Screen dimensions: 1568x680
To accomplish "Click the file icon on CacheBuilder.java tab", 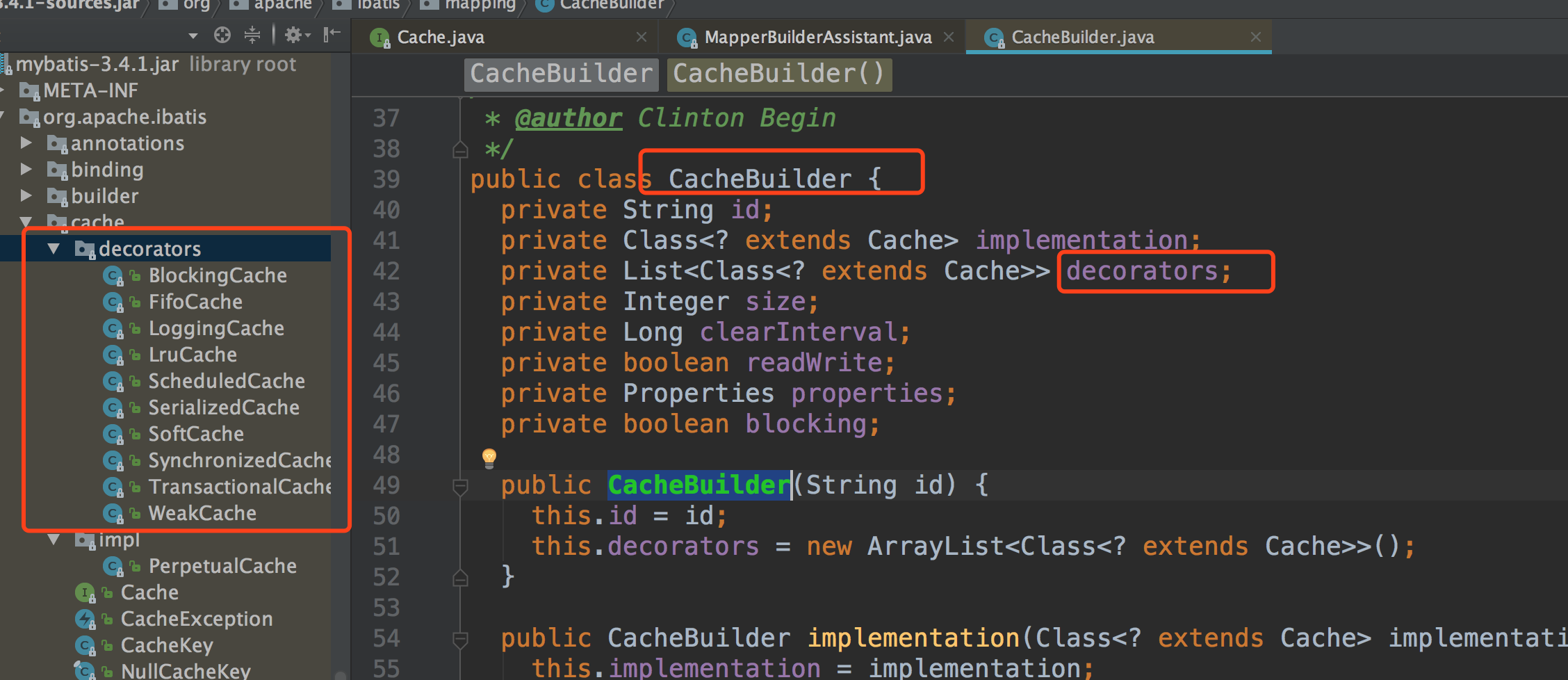I will (x=995, y=38).
